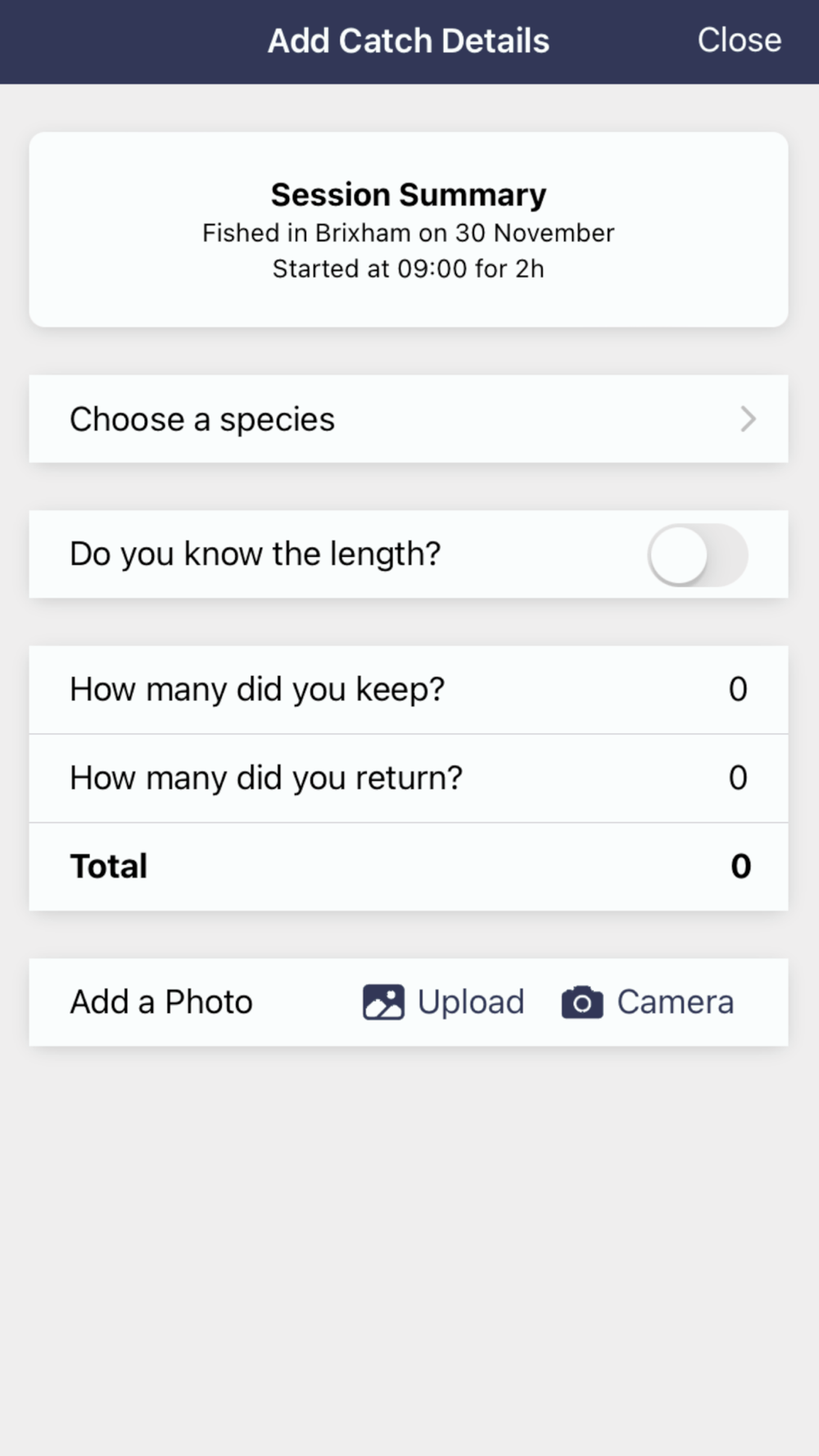Open the Choose a species selector
This screenshot has height=1456, width=819.
coord(202,419)
